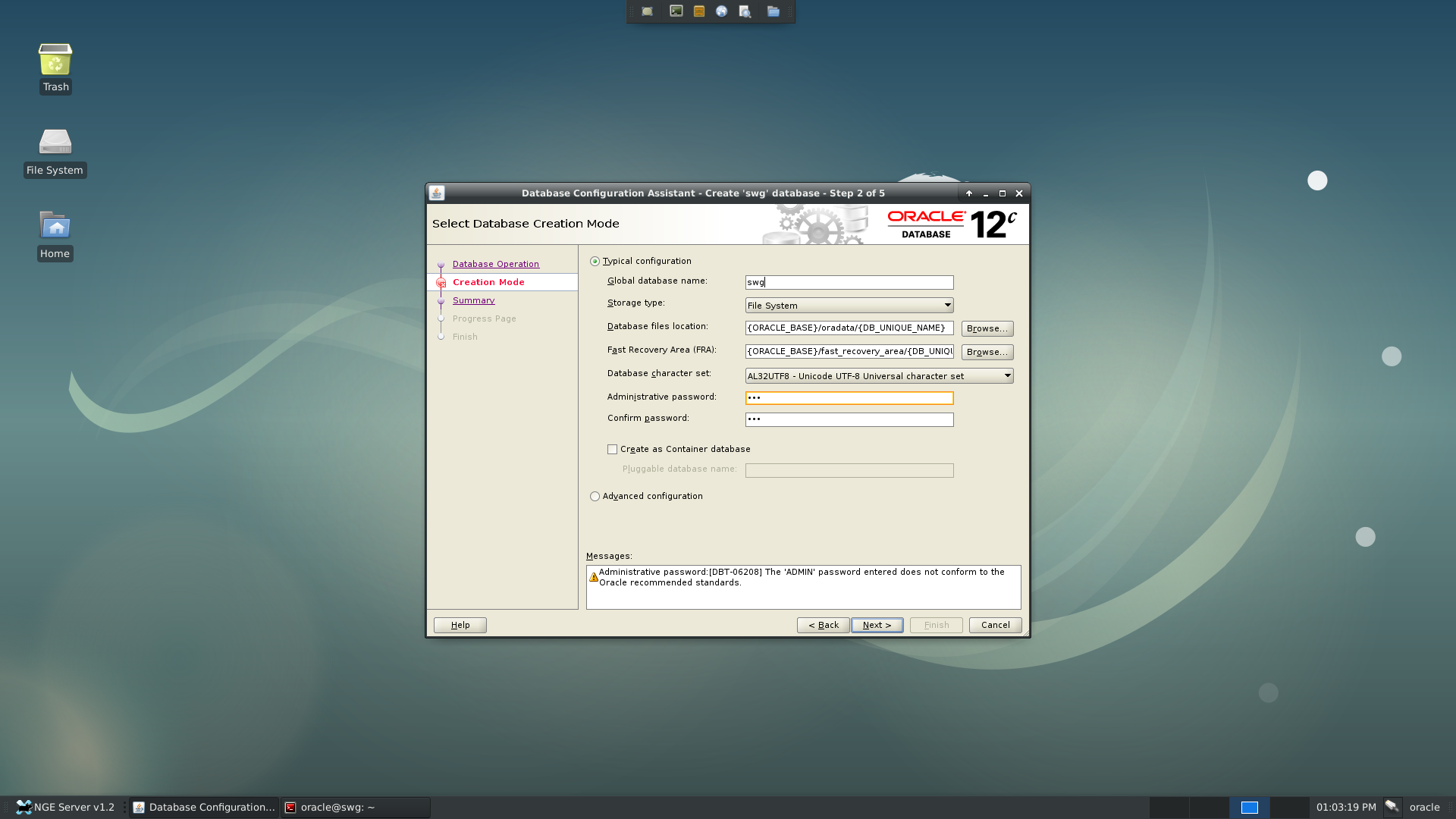Open the folder icon in top panel
Image resolution: width=1456 pixels, height=819 pixels.
click(773, 11)
